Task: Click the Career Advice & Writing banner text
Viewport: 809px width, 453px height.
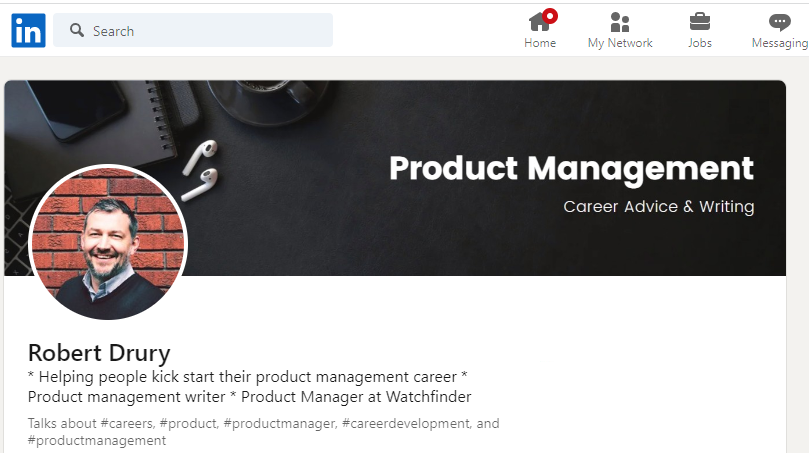Action: point(658,207)
